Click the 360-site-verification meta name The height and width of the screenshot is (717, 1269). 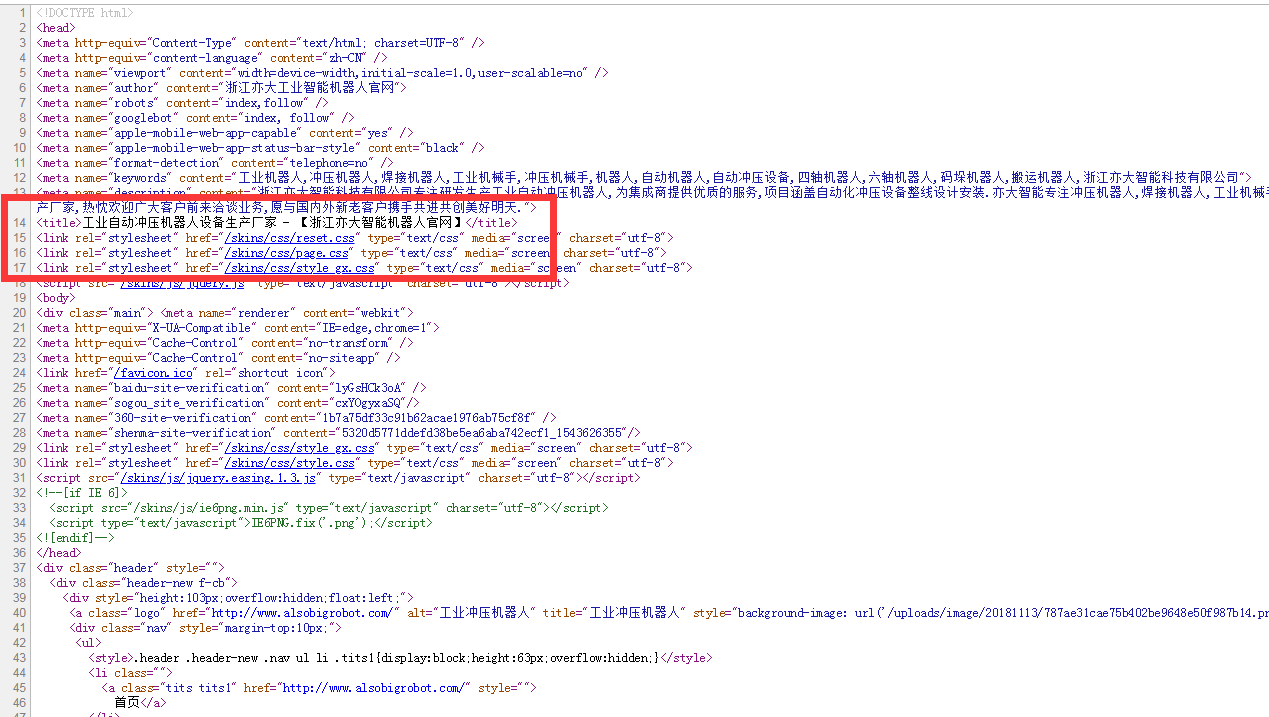[182, 418]
